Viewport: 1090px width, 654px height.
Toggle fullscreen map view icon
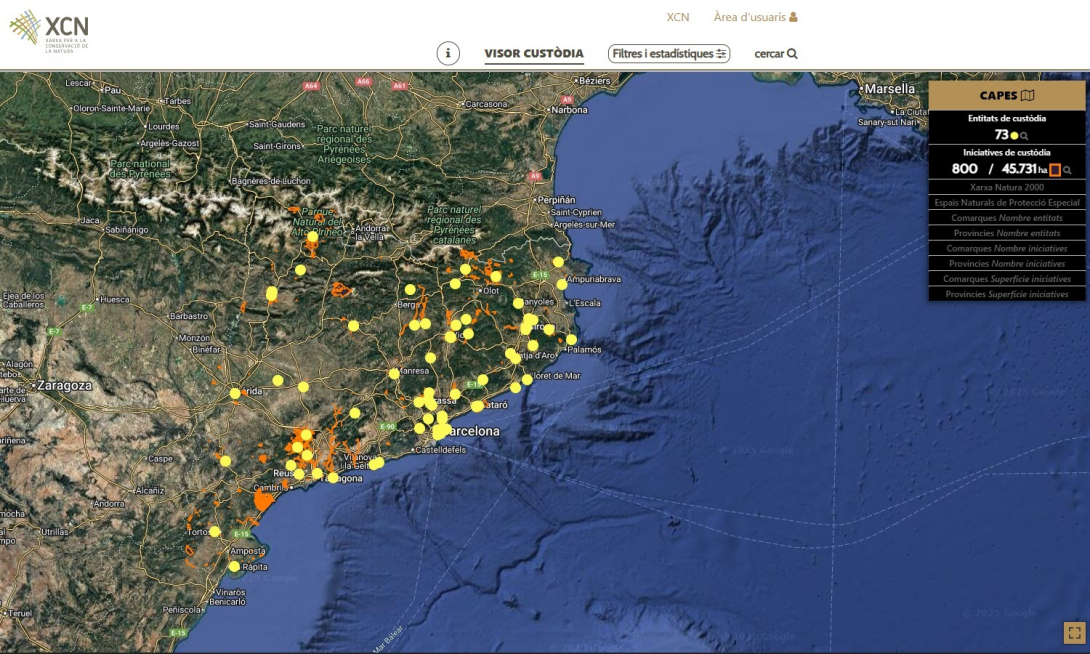[x=1074, y=632]
